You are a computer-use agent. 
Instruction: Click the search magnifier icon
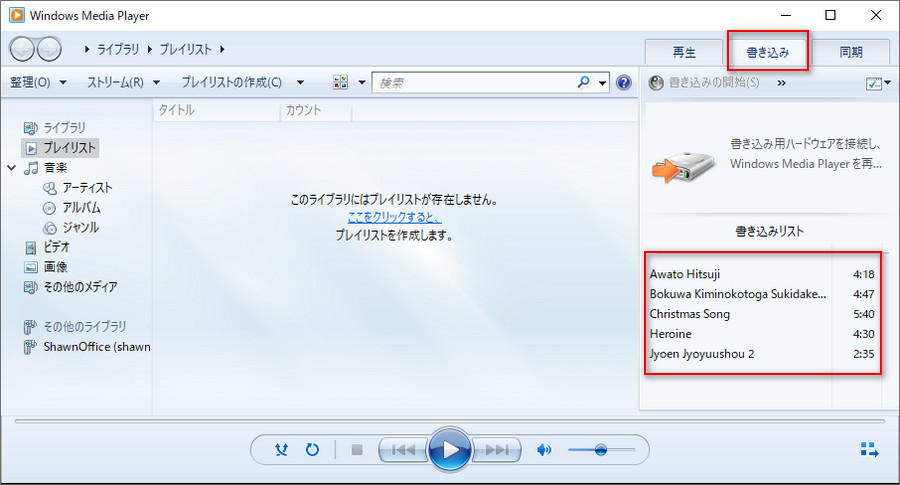[587, 83]
